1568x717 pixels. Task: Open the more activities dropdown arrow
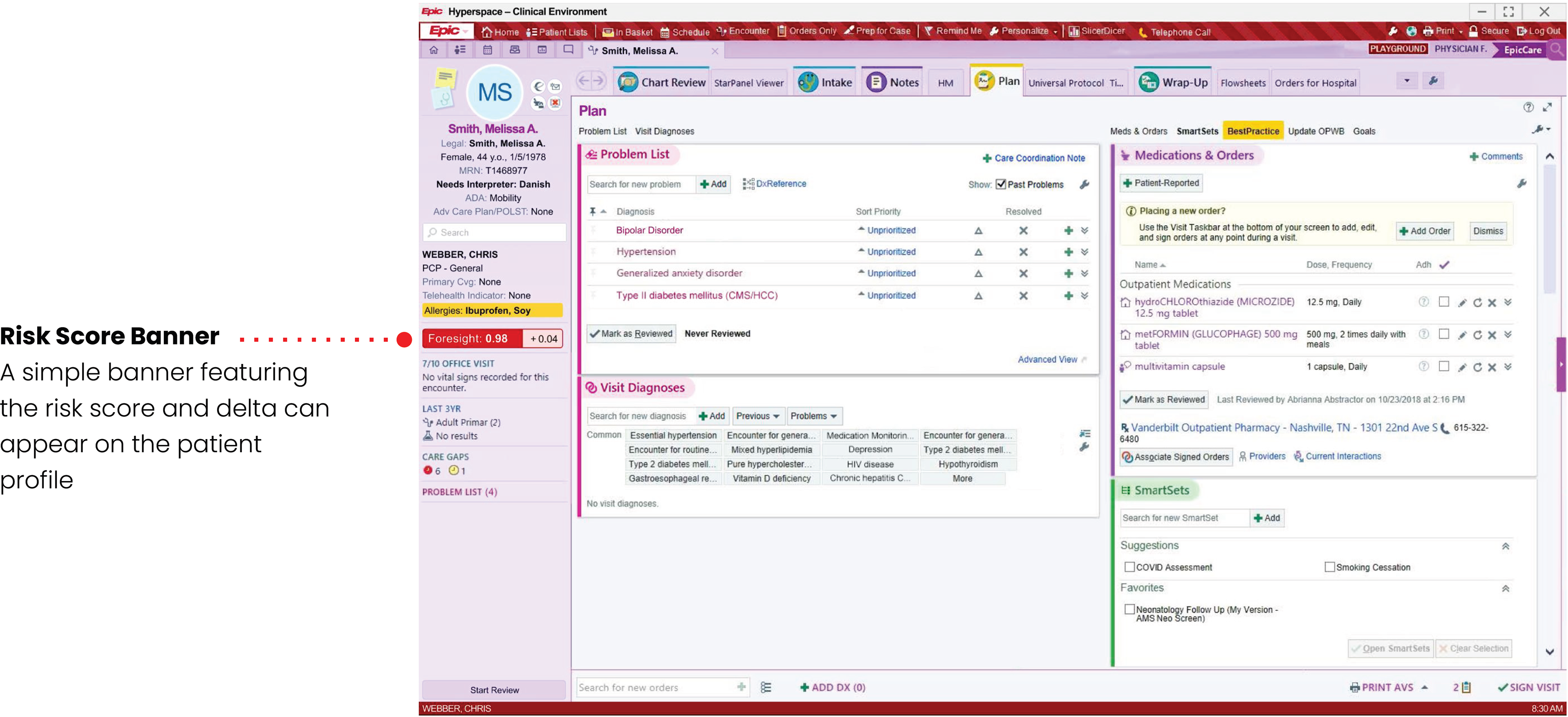(1406, 81)
